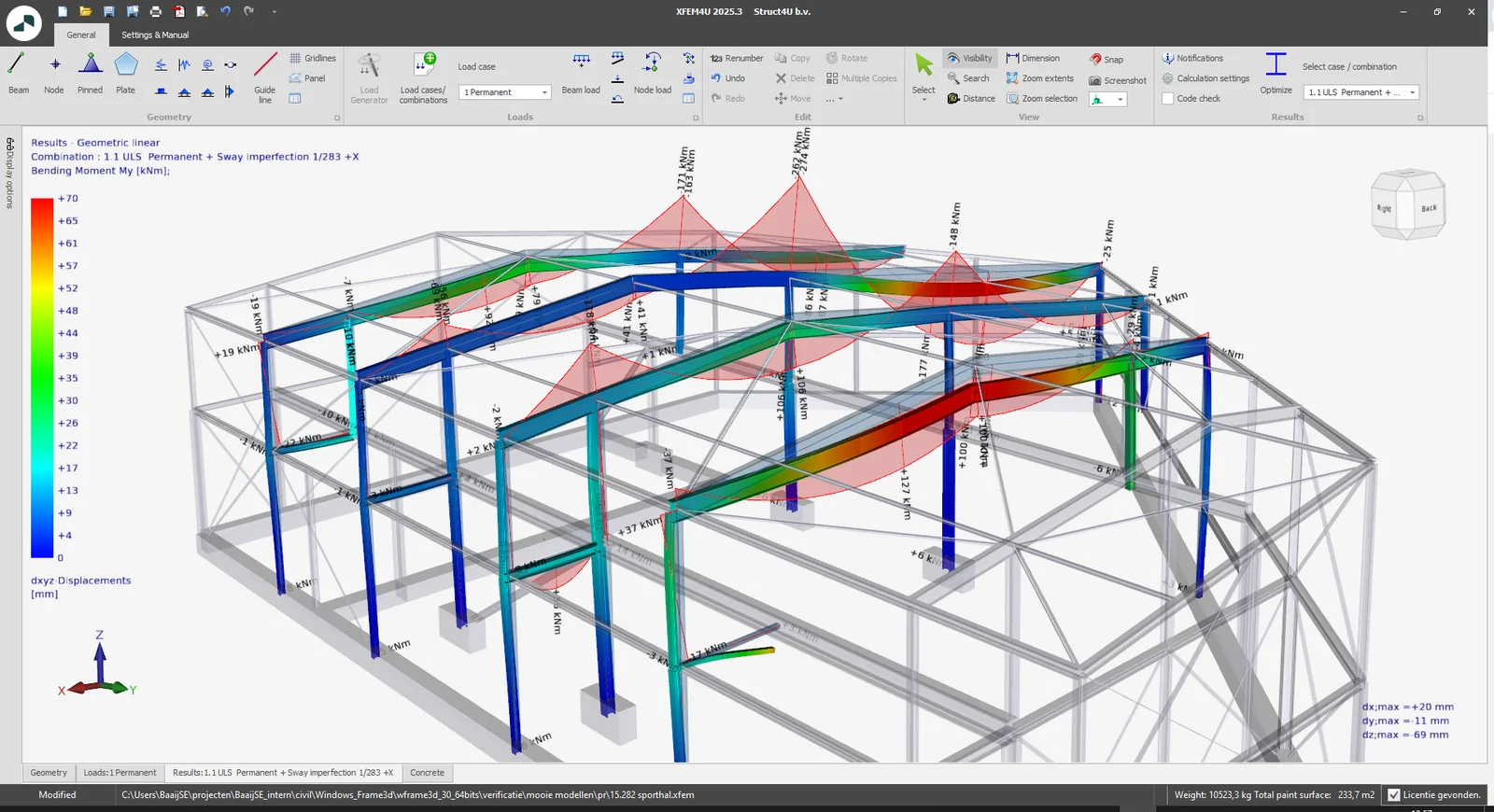The height and width of the screenshot is (812, 1494).
Task: Expand the quick access toolbar customize arrow
Action: click(275, 12)
